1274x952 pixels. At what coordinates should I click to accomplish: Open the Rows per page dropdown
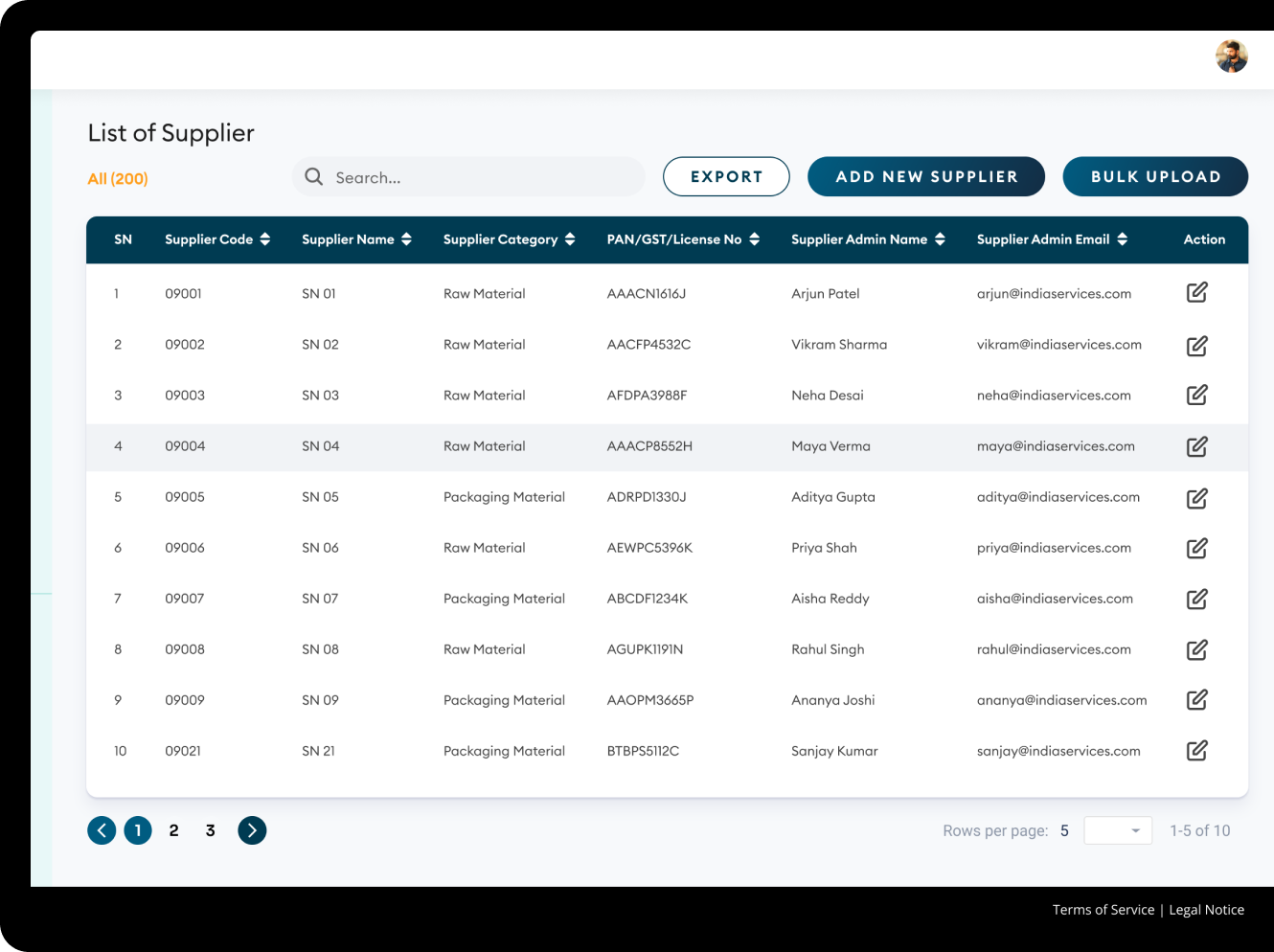1117,830
